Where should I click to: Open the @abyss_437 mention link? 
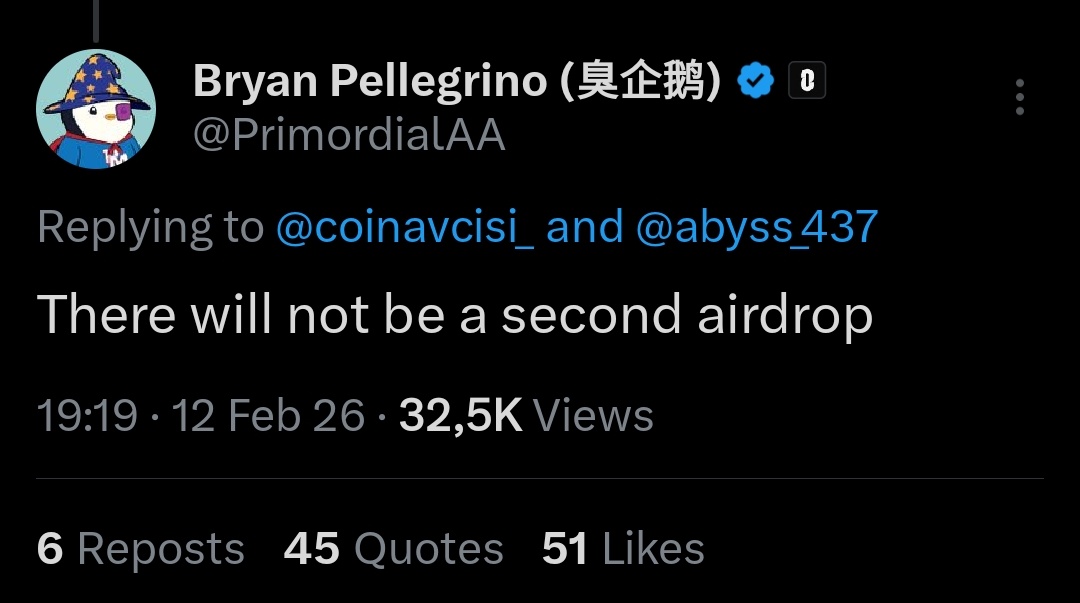click(756, 228)
